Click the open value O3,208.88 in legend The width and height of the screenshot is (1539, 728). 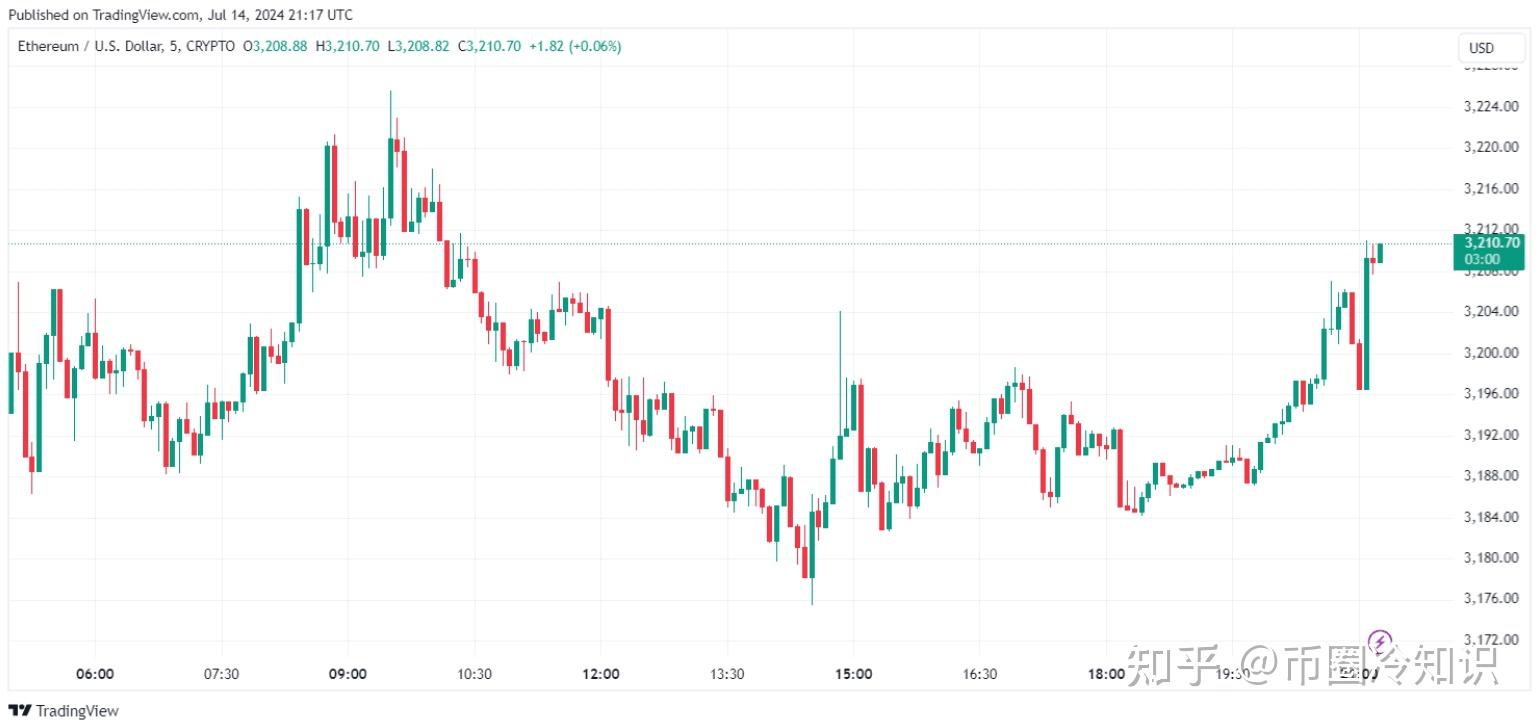pos(275,46)
